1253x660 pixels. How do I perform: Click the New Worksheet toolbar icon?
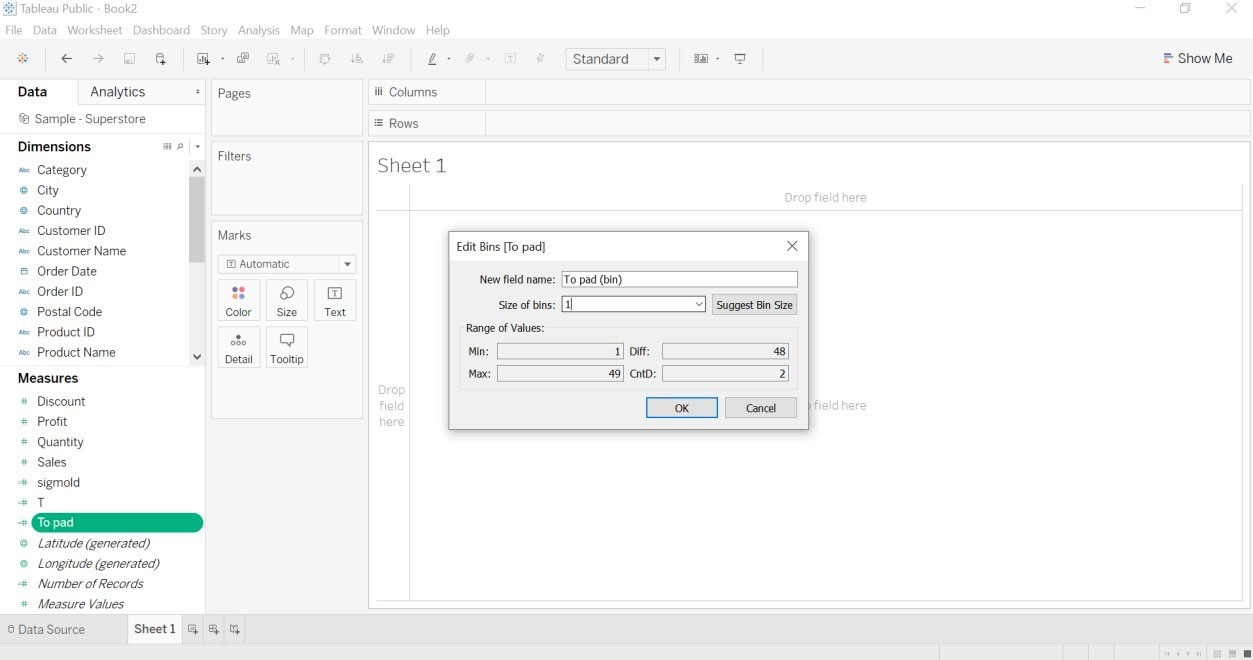[x=204, y=59]
